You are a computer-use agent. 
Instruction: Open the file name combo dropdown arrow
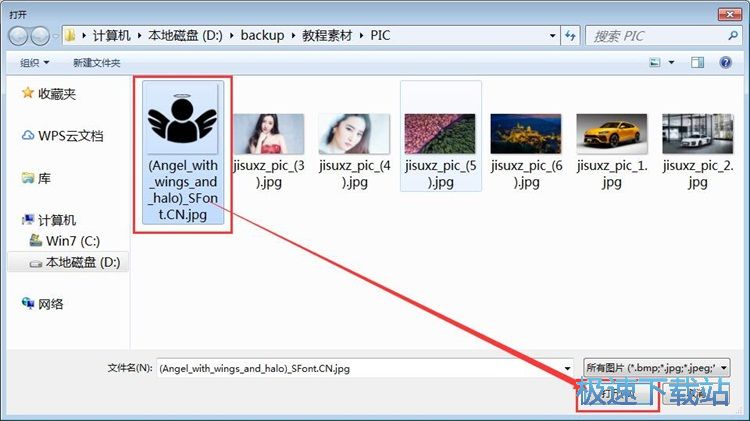(567, 368)
